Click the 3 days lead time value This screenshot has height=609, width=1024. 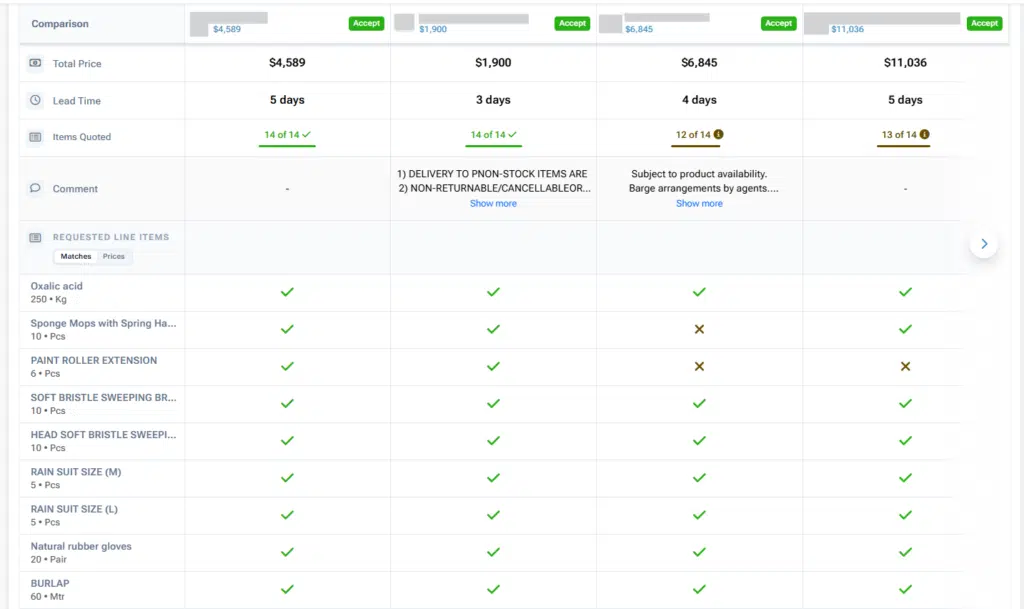[x=493, y=100]
